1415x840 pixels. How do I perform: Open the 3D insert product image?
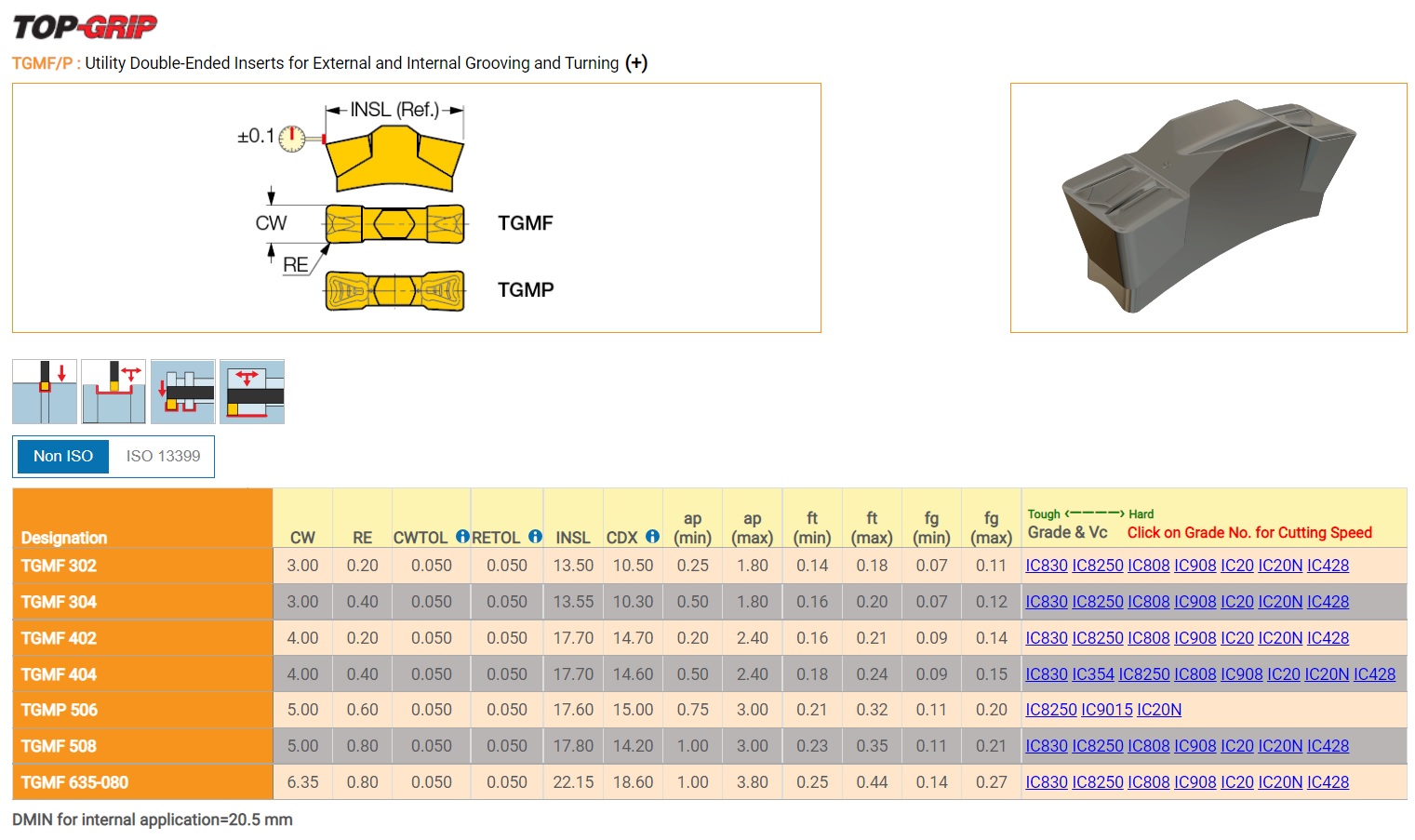coord(1208,207)
